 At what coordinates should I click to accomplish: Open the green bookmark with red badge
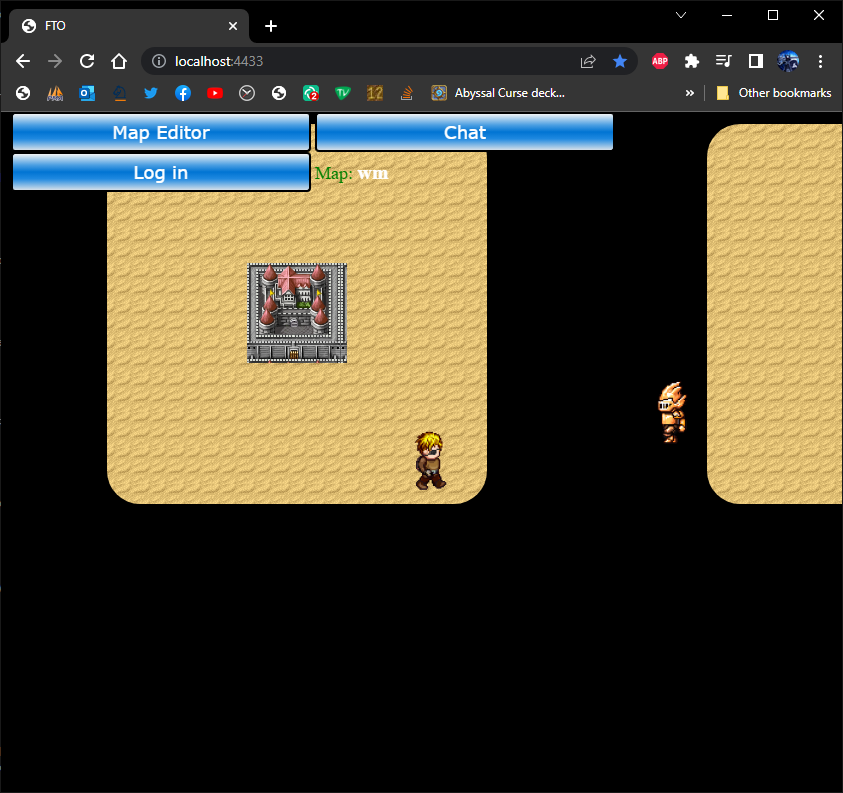pos(311,93)
